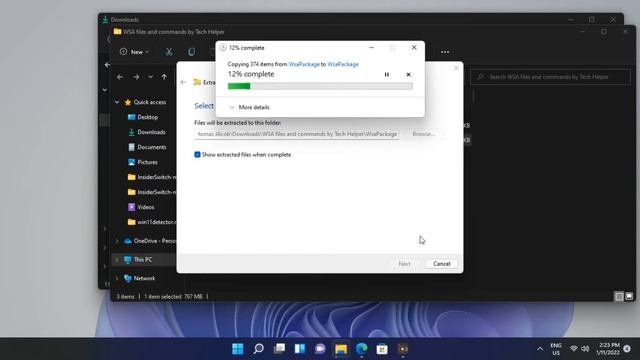The image size is (640, 360).
Task: Click the extraction folder path field
Action: 297,134
